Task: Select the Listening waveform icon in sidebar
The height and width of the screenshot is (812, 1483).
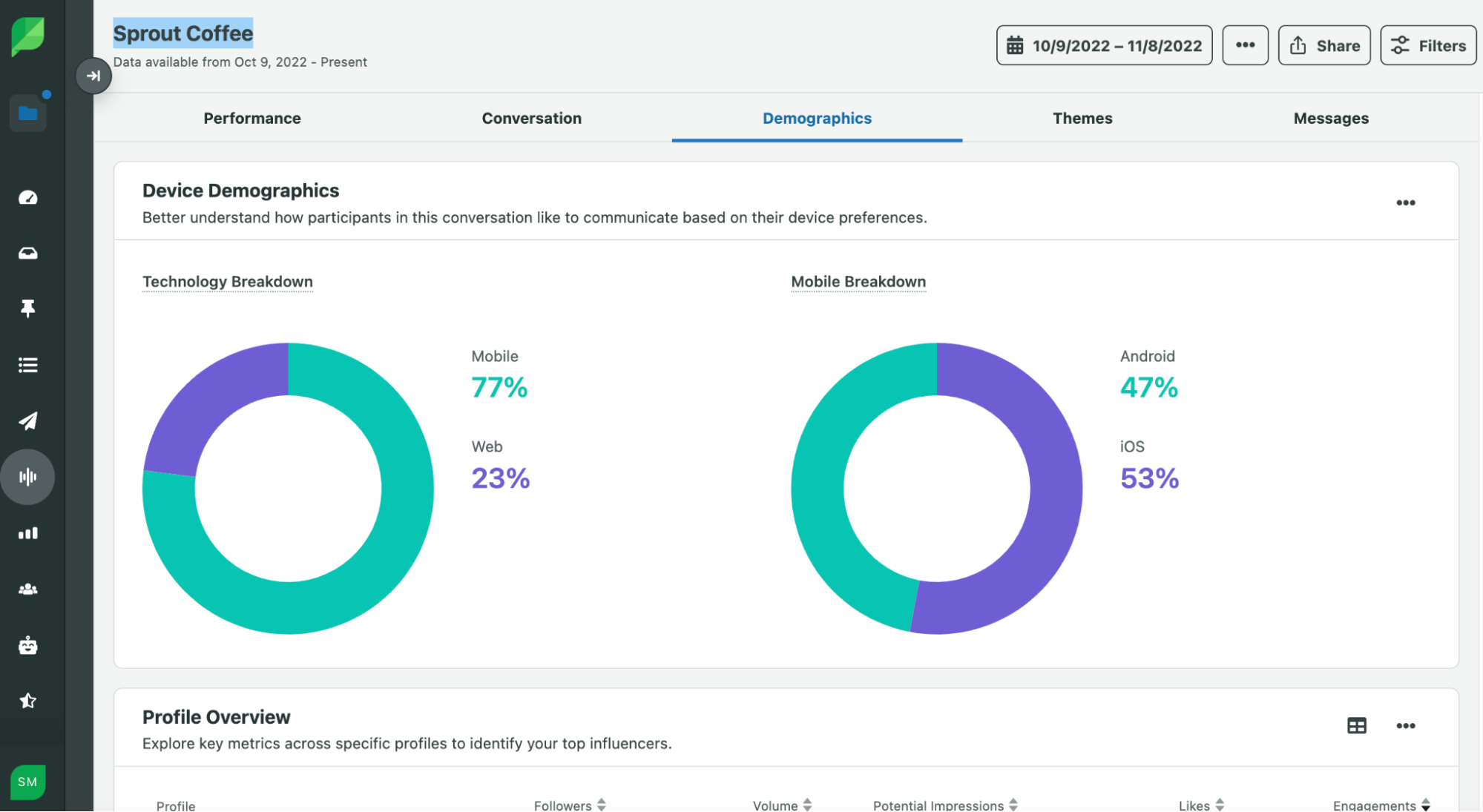Action: pyautogui.click(x=28, y=477)
